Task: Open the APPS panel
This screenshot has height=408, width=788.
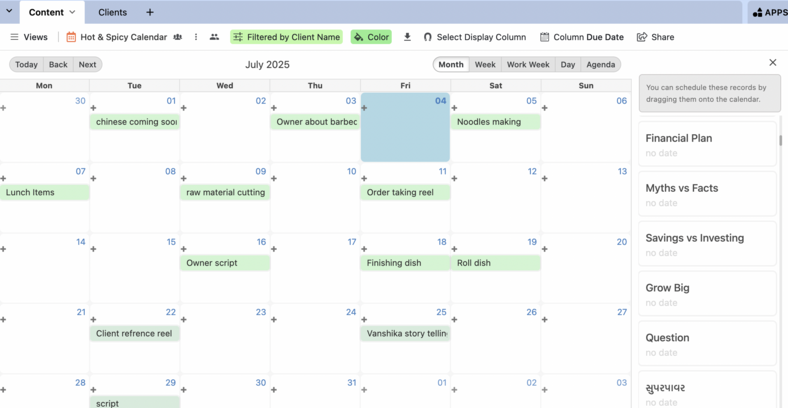Action: click(769, 12)
